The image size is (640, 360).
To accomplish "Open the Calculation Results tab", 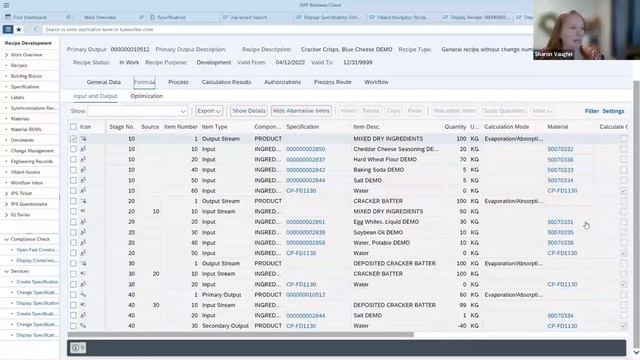I will 226,82.
